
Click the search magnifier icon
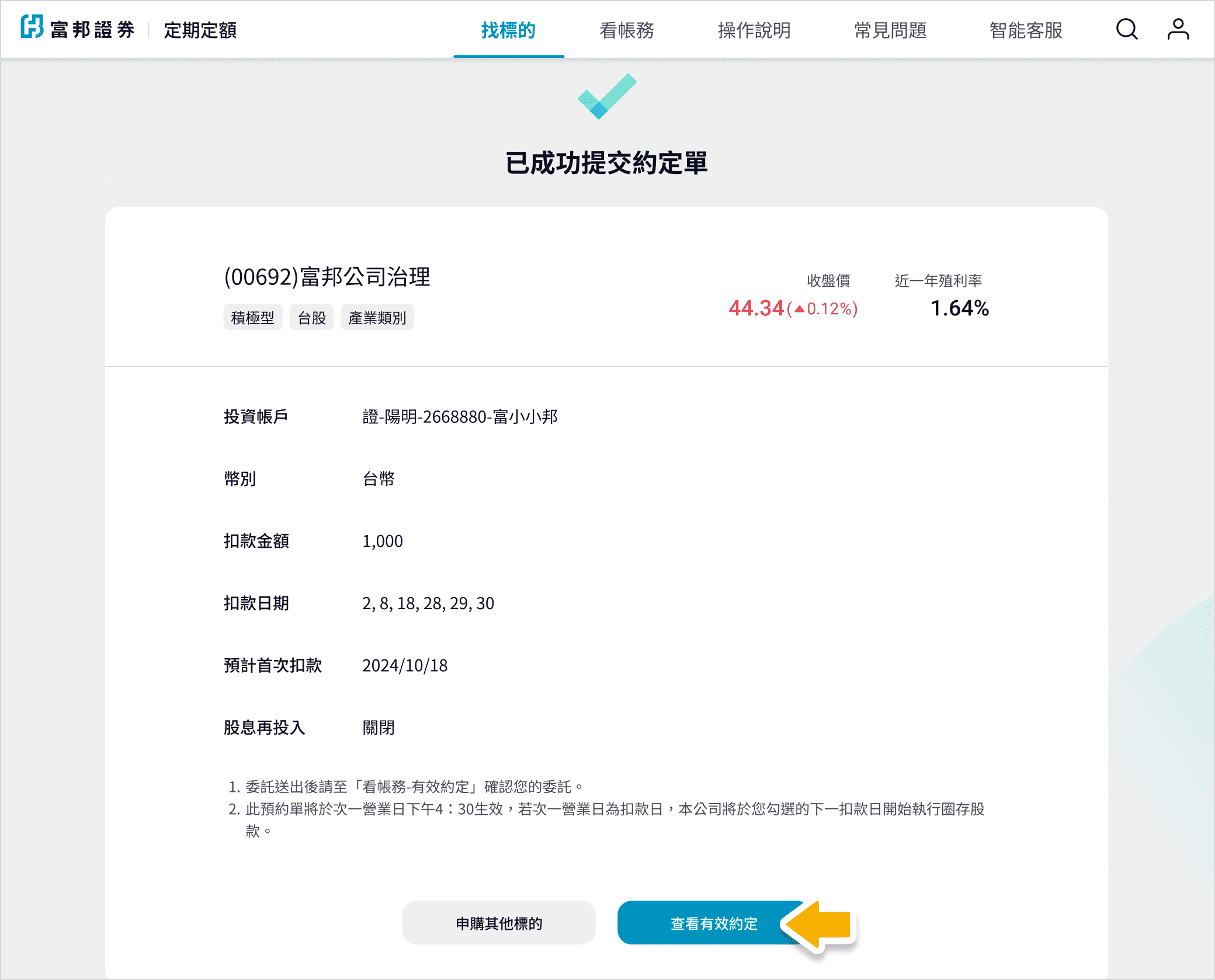[1126, 29]
